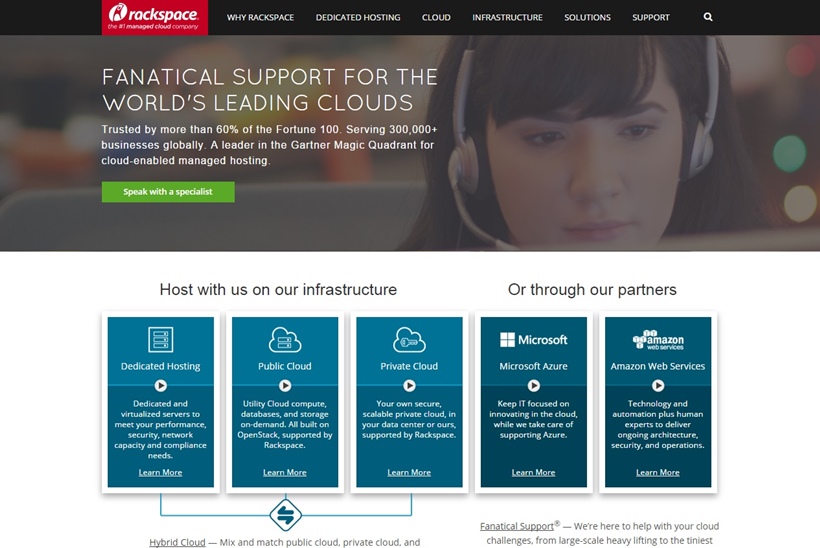Screen dimensions: 820x548
Task: Open the Infrastructure menu
Action: click(x=507, y=17)
